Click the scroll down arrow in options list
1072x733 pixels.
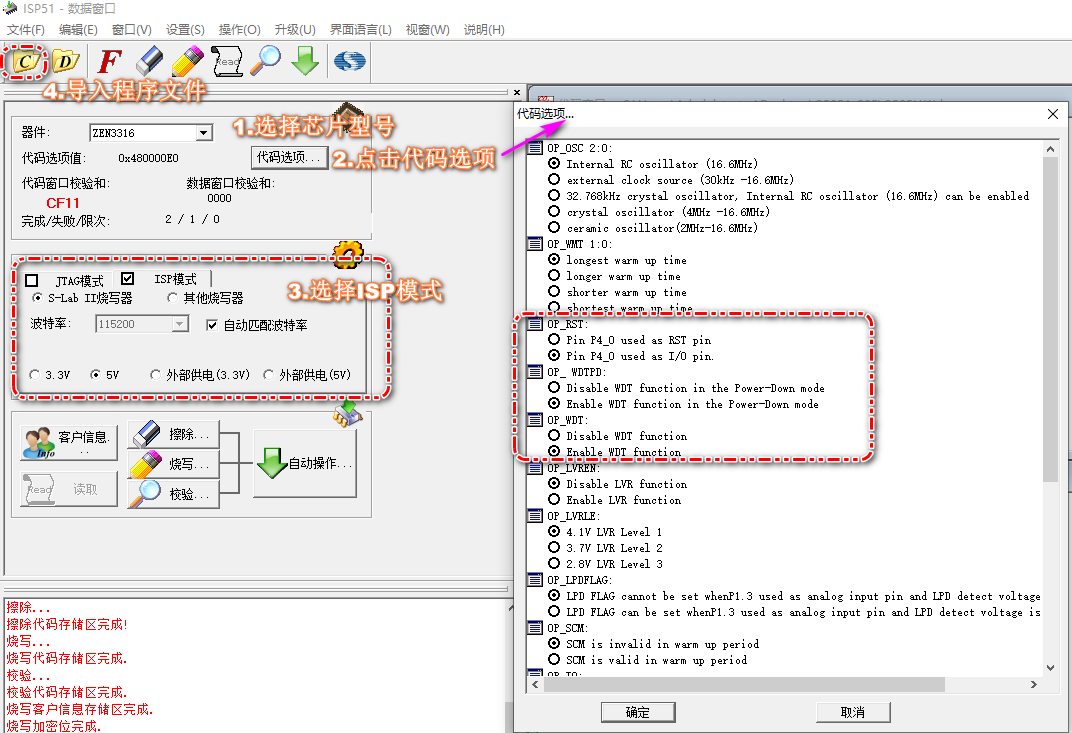1050,668
